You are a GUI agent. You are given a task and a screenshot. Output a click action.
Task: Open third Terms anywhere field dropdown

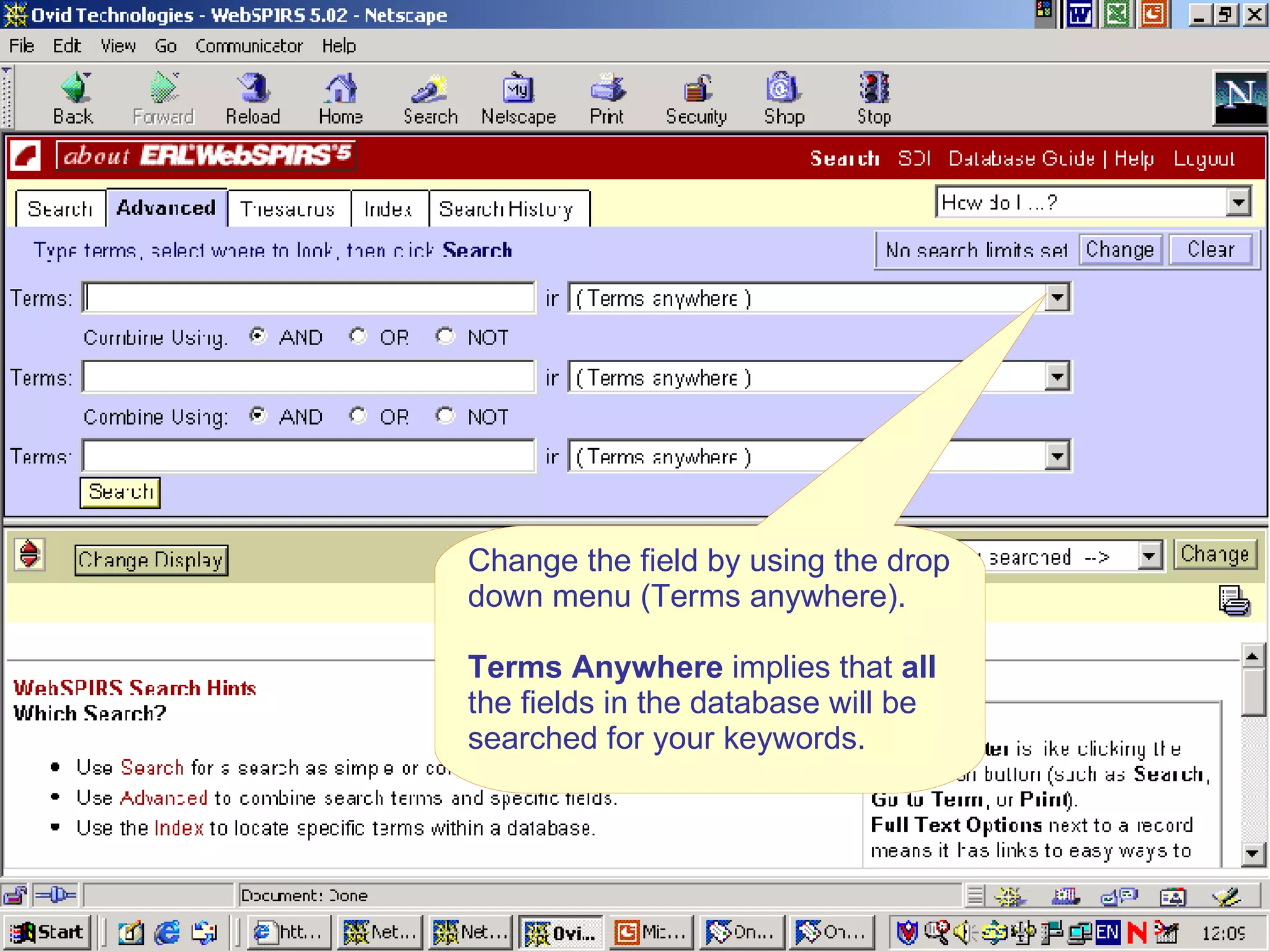pos(1057,456)
